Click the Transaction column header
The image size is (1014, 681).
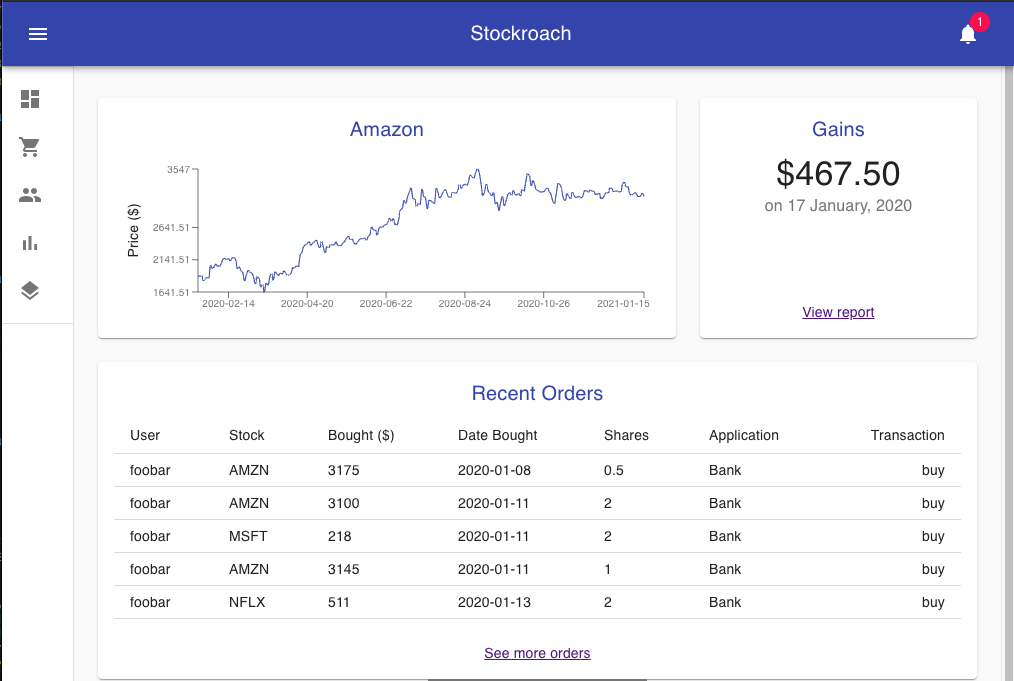907,435
